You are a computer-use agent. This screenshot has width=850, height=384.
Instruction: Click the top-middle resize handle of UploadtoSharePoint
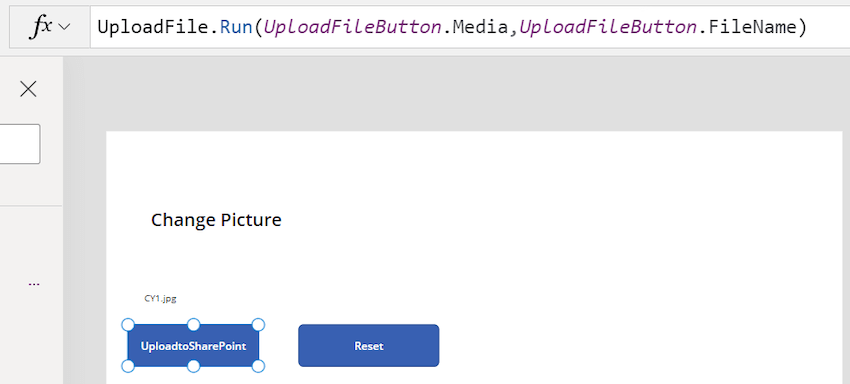(194, 325)
